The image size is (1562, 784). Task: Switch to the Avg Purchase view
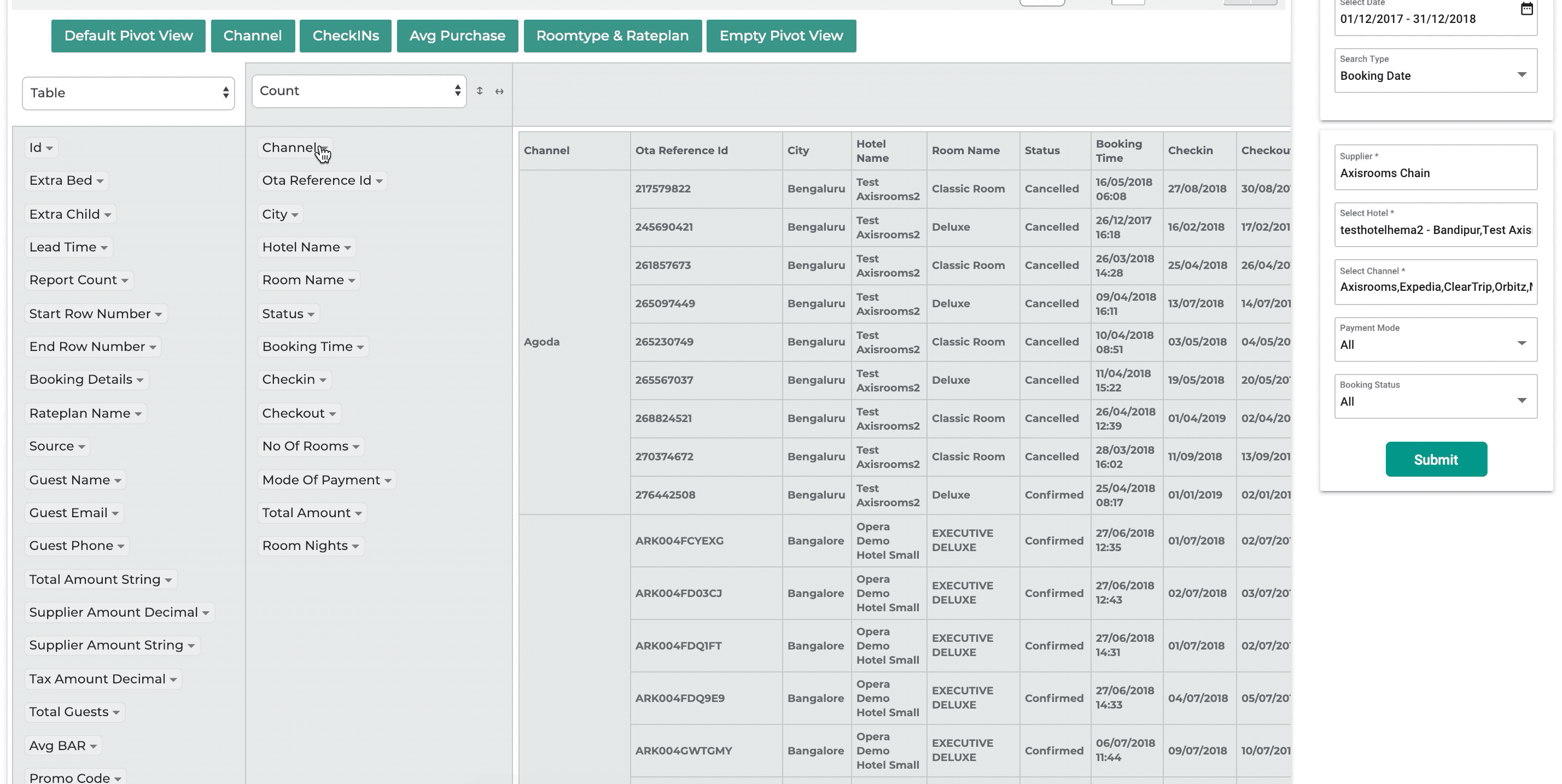tap(457, 36)
